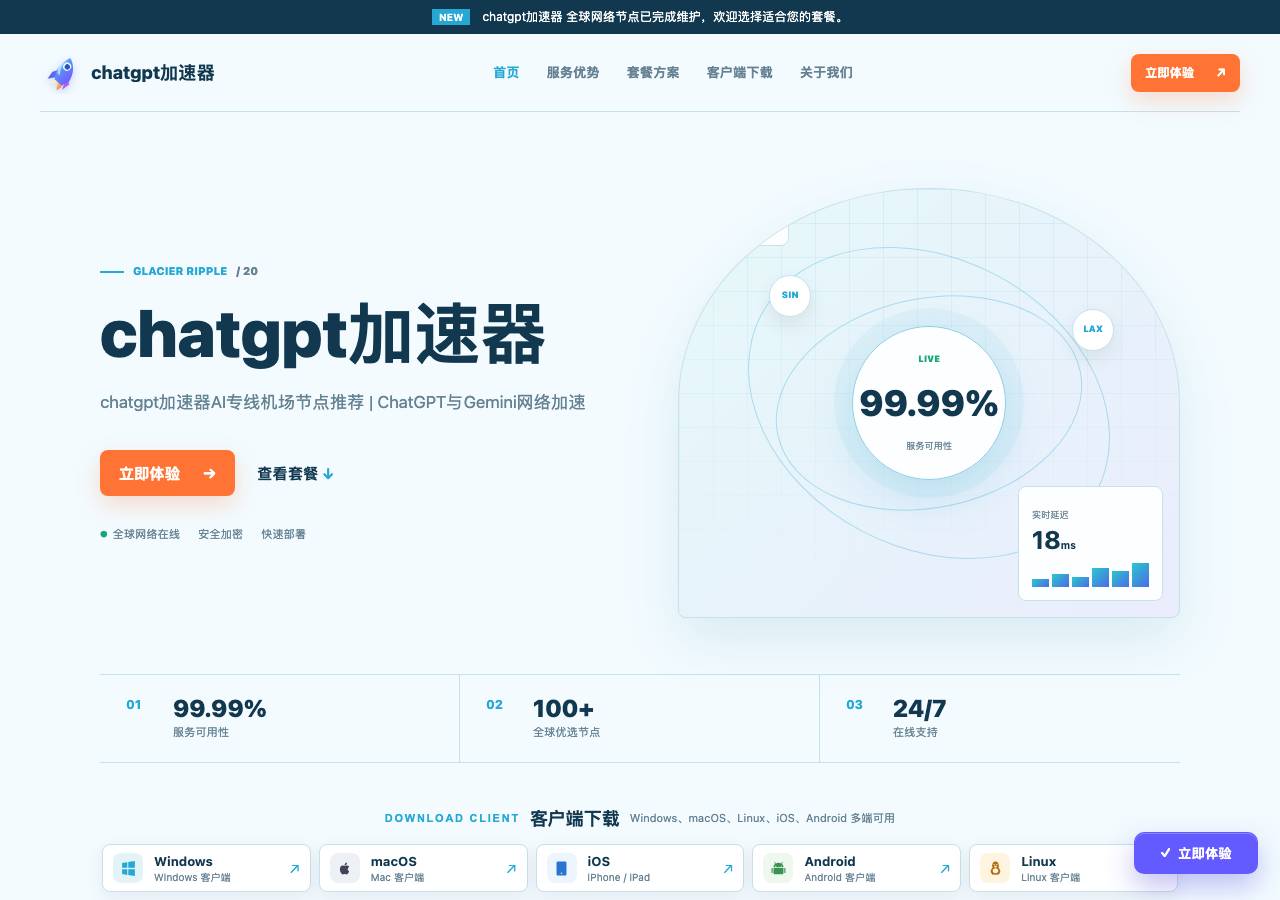Screen dimensions: 1280x900
Task: Click the rocket logo icon
Action: pyautogui.click(x=61, y=73)
